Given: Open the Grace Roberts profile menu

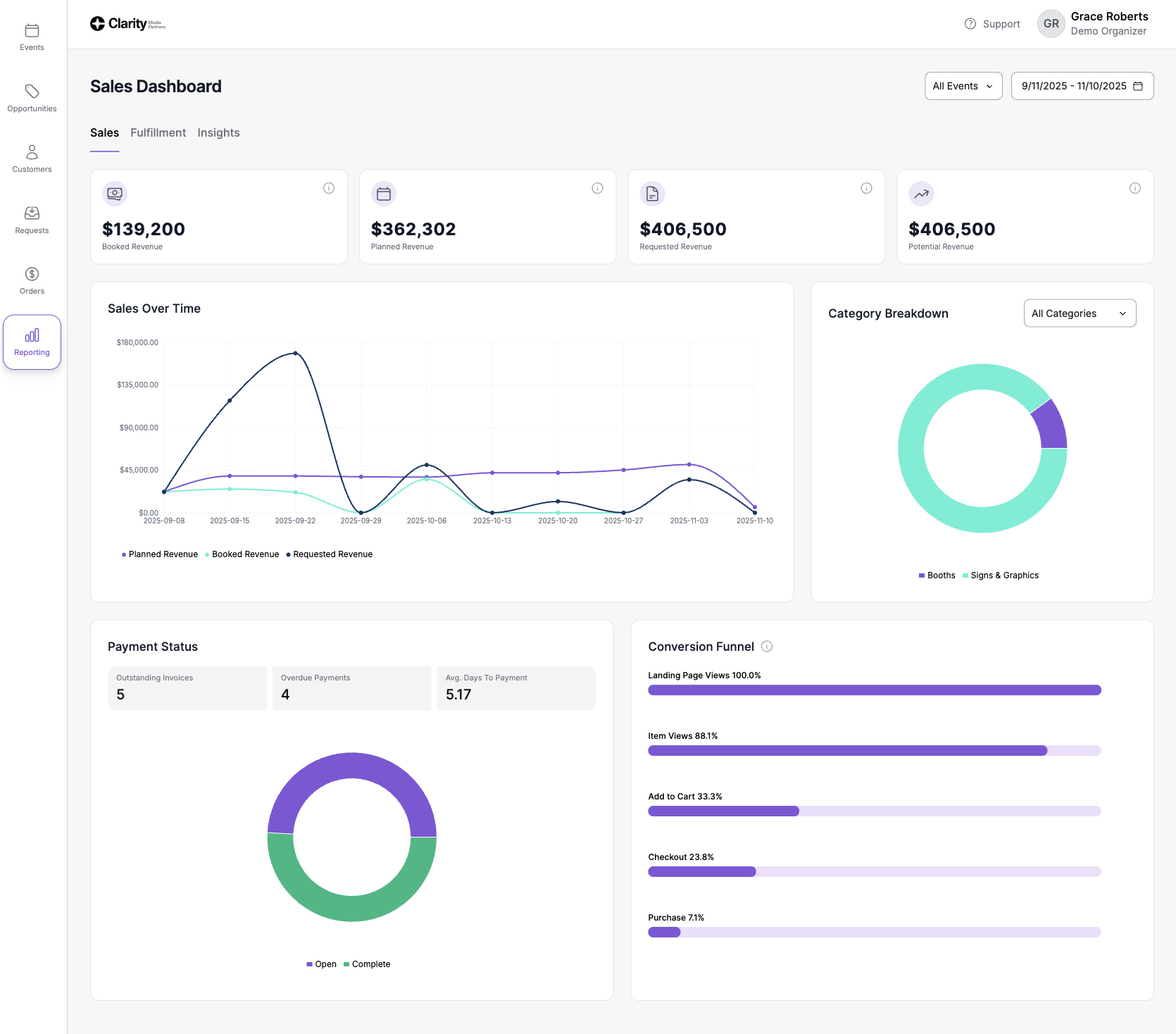Looking at the screenshot, I should [1093, 24].
